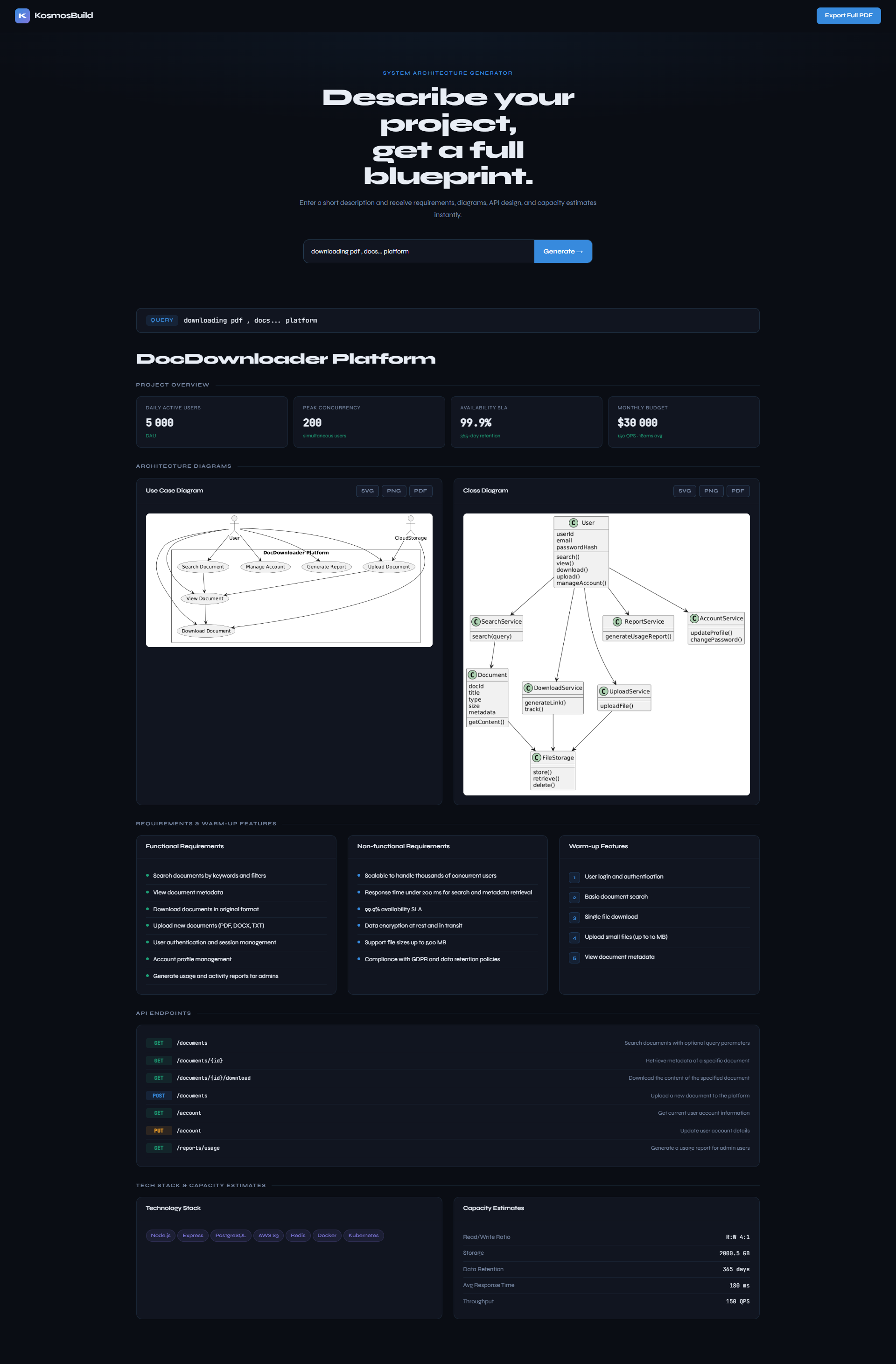Screen dimensions: 896x1364
Task: Click the Node.js tech tag
Action: [x=161, y=1235]
